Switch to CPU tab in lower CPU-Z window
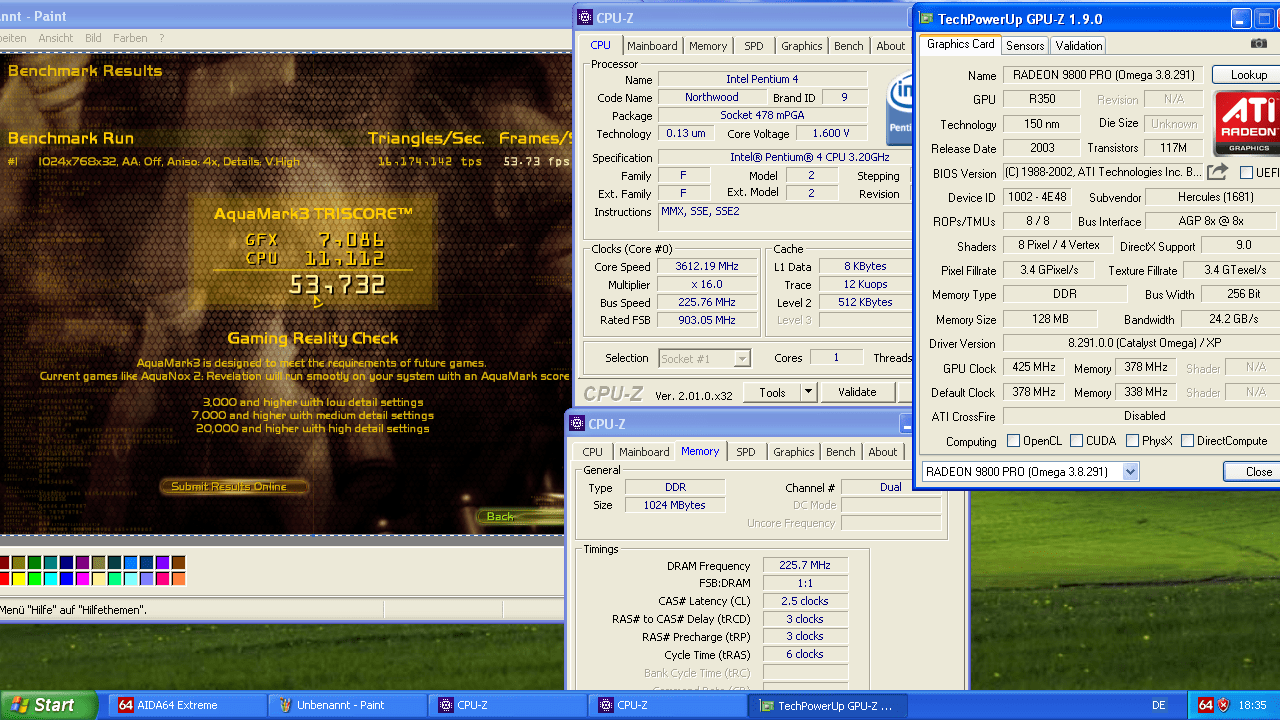 pyautogui.click(x=593, y=452)
